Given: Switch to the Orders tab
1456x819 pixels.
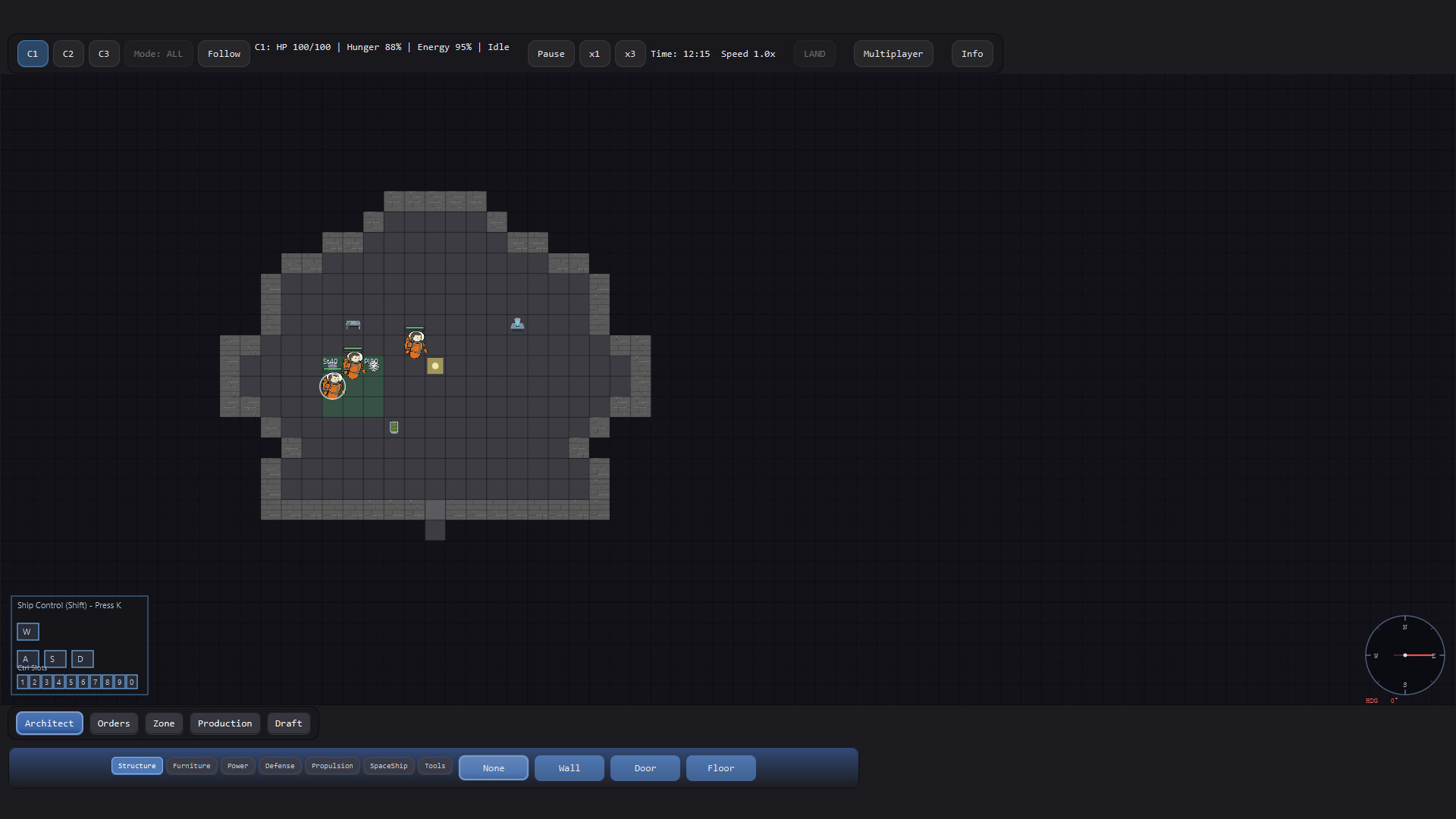Looking at the screenshot, I should pos(114,723).
